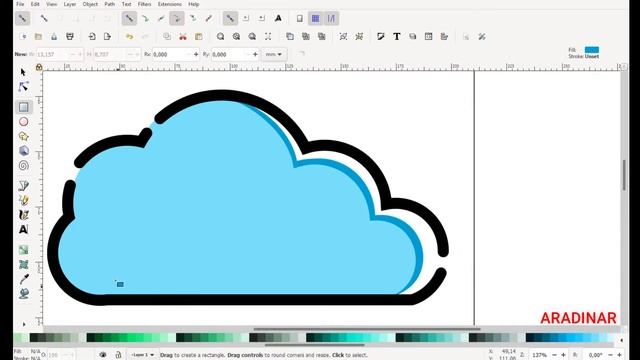Select the Spiral tool
The width and height of the screenshot is (640, 360).
pos(24,165)
